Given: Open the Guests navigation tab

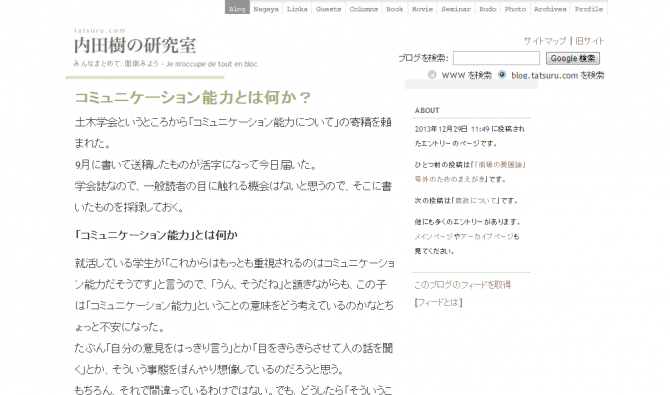Looking at the screenshot, I should tap(328, 8).
